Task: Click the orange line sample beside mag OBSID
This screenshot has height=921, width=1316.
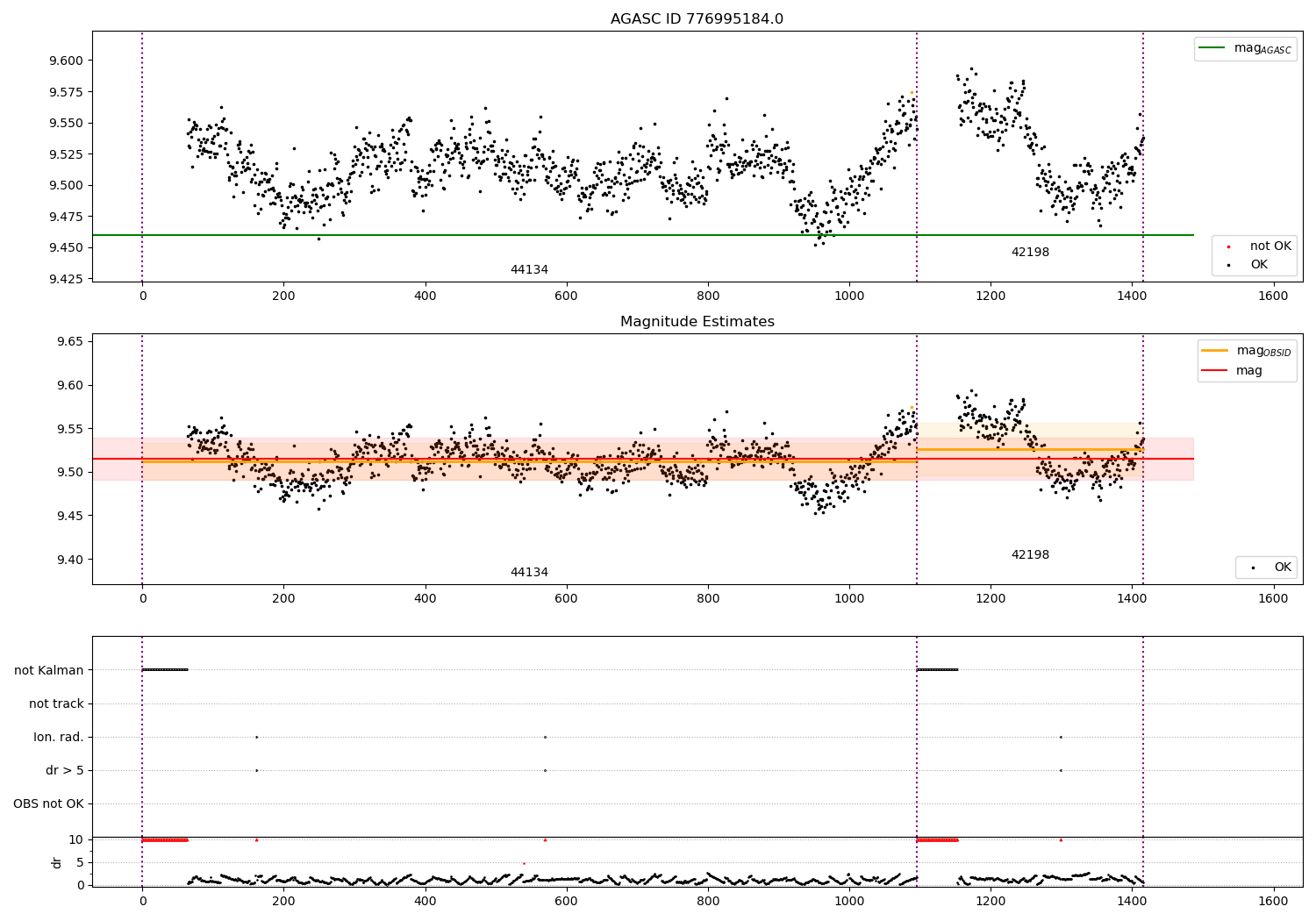Action: tap(1215, 351)
